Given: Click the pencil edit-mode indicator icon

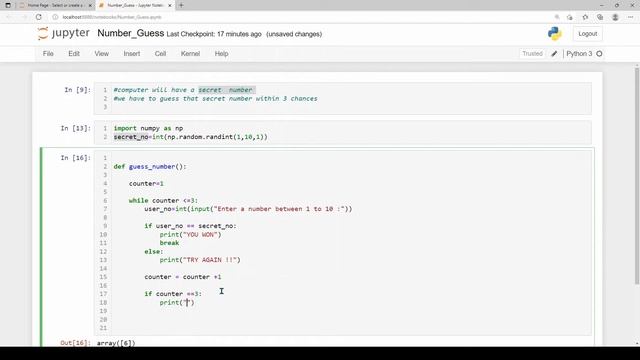Looking at the screenshot, I should pyautogui.click(x=554, y=54).
